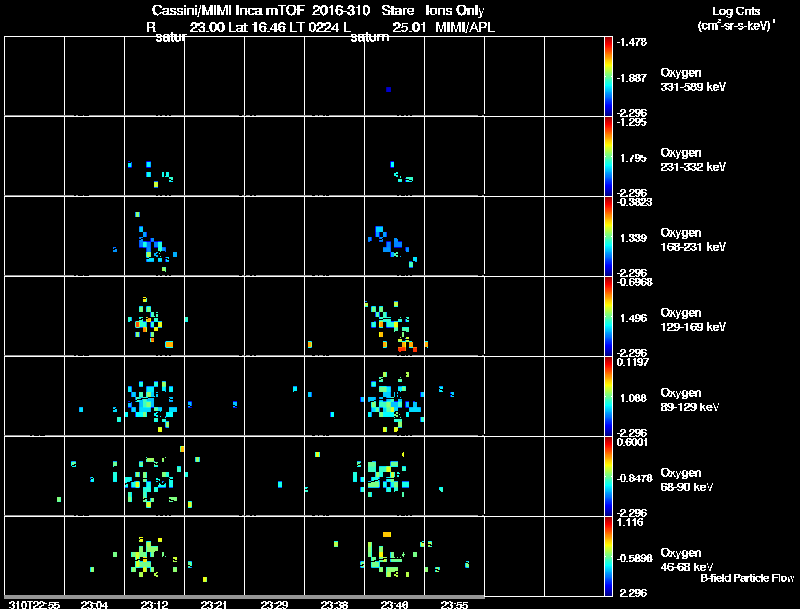Click the 89-129 keV image panel above the 23:46 label
Screen dimensions: 800x609
coord(394,396)
